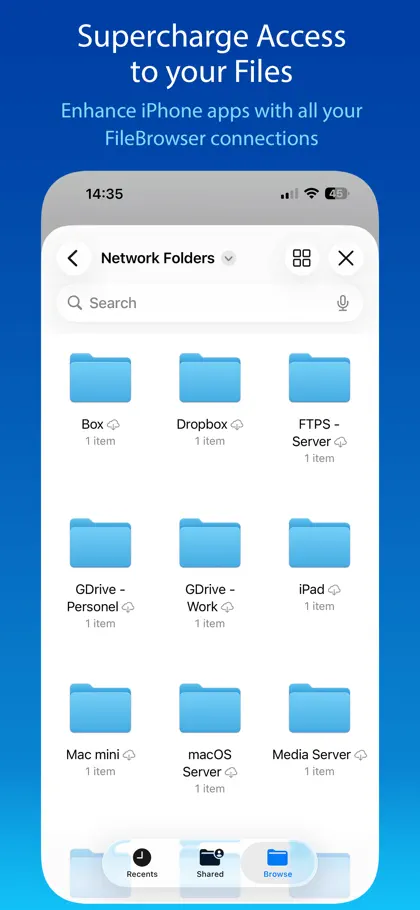
Task: Switch to grid view icon
Action: coord(302,258)
